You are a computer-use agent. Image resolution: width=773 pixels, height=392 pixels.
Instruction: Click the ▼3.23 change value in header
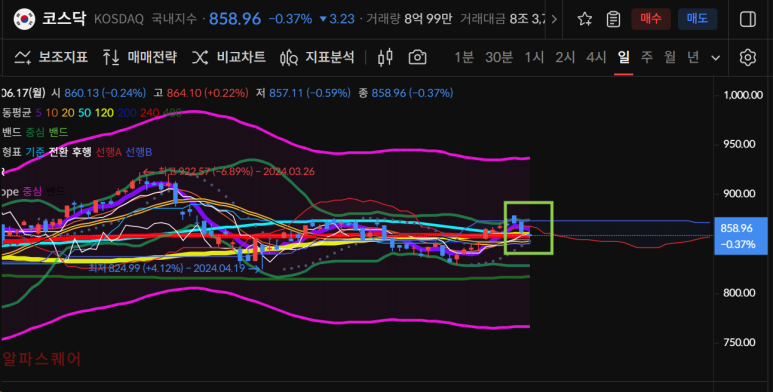click(x=337, y=19)
